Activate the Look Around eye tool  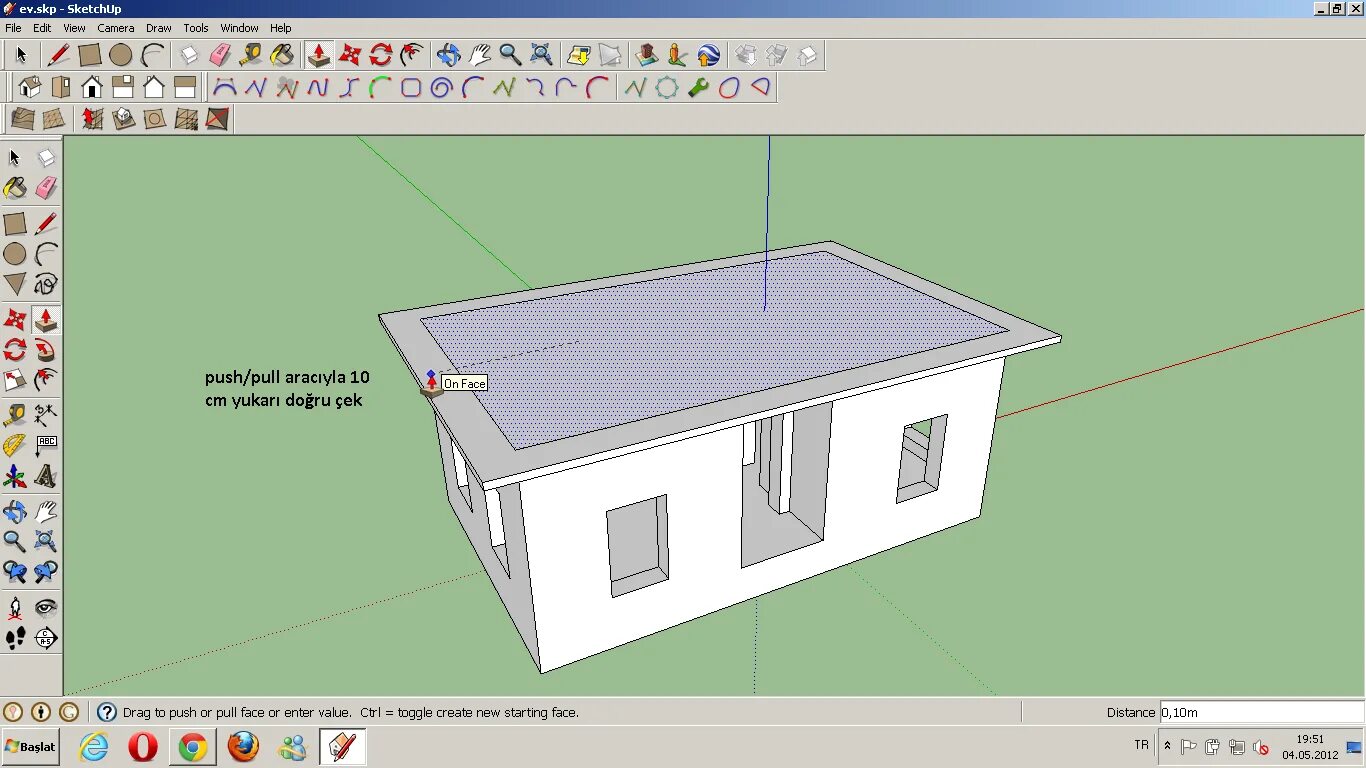46,607
